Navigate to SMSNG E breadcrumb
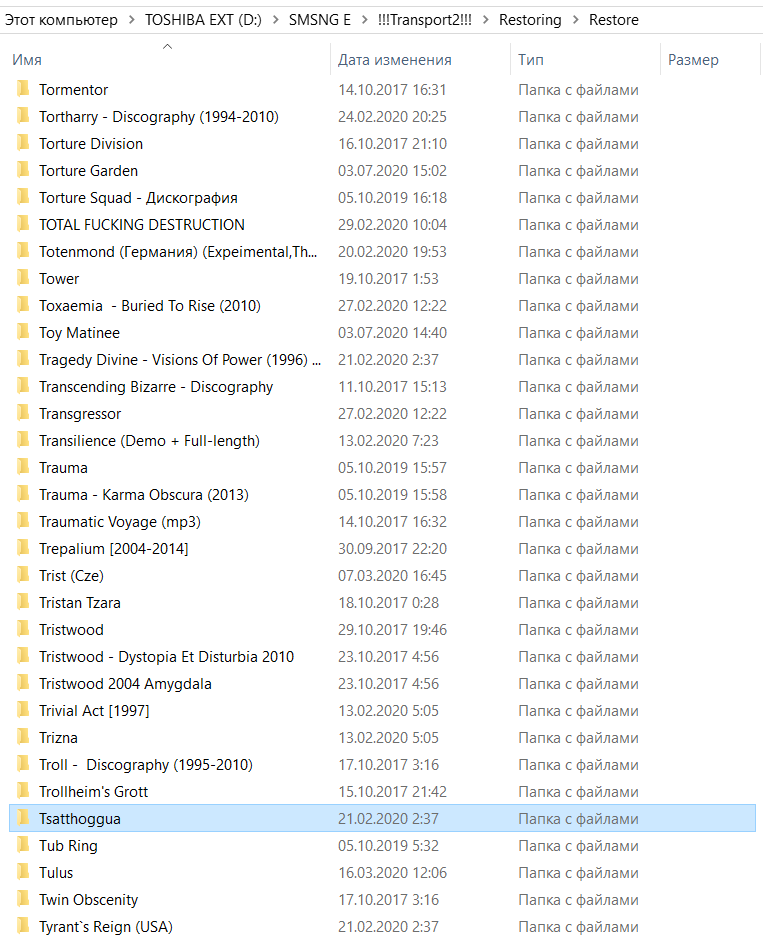 pyautogui.click(x=319, y=20)
